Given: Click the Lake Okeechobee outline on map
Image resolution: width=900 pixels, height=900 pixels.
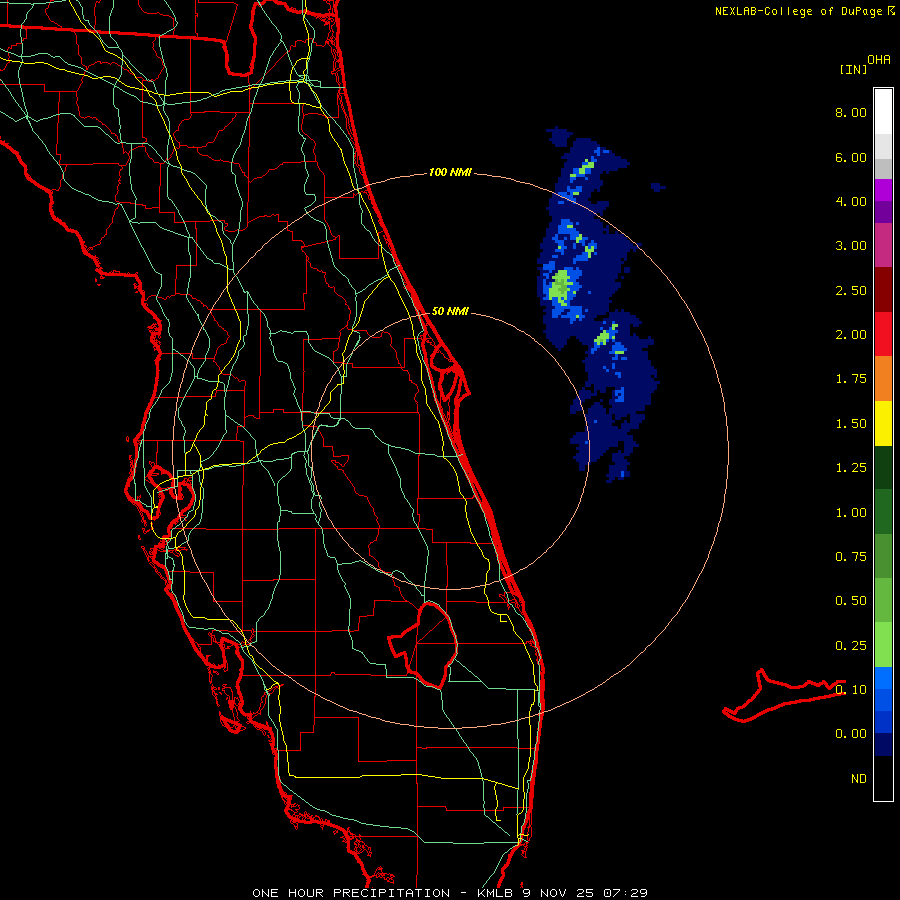Looking at the screenshot, I should (425, 644).
